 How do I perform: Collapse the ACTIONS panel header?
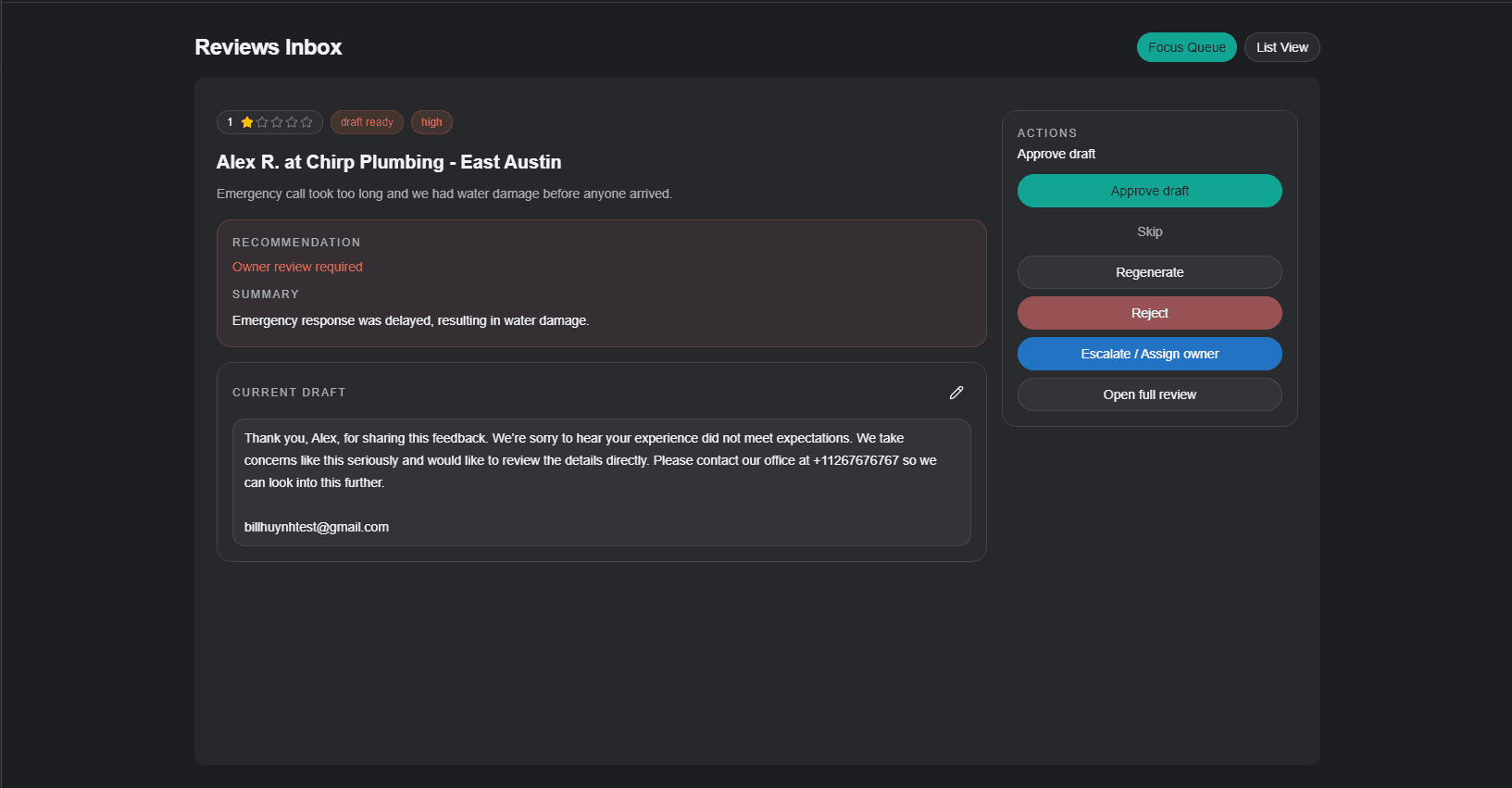pyautogui.click(x=1047, y=132)
